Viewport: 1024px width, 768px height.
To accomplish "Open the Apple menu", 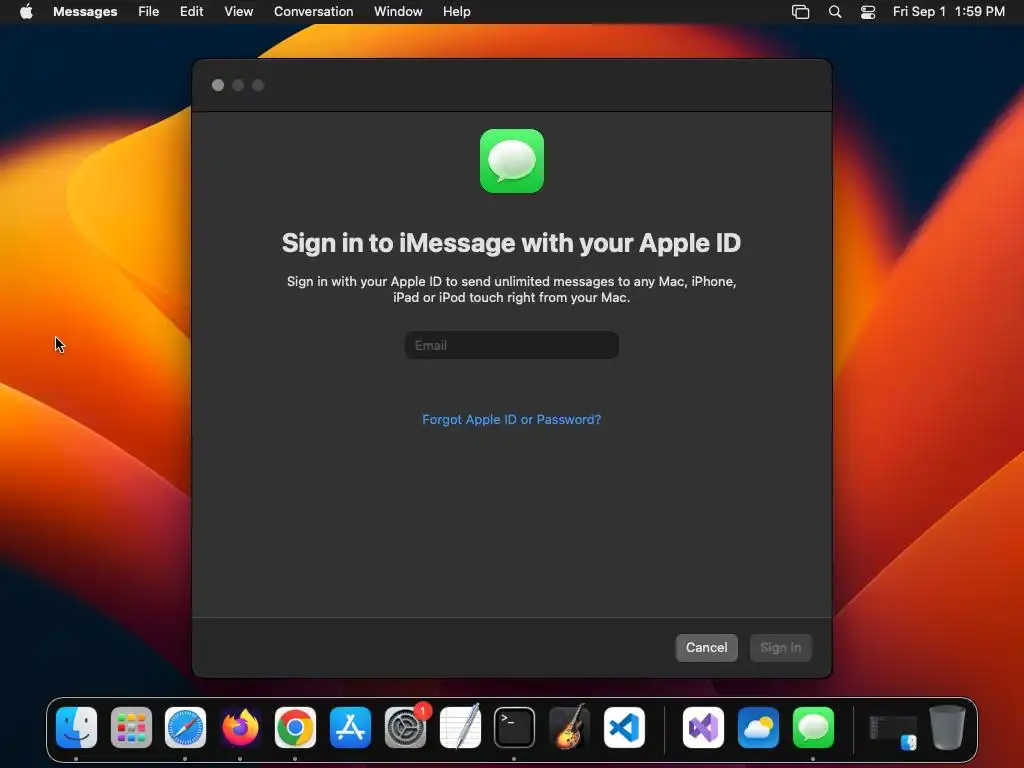I will point(26,12).
